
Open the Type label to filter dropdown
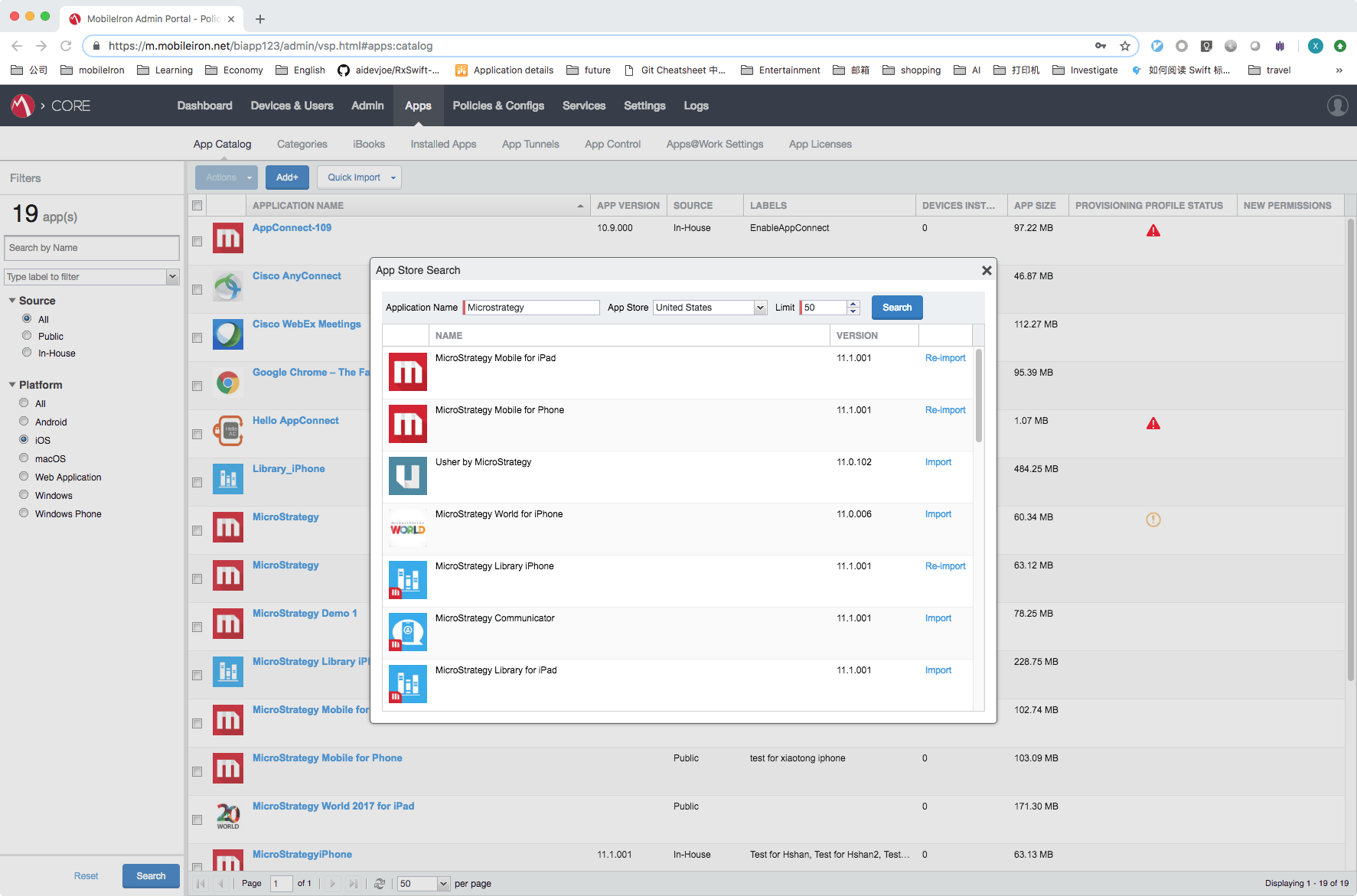(172, 277)
